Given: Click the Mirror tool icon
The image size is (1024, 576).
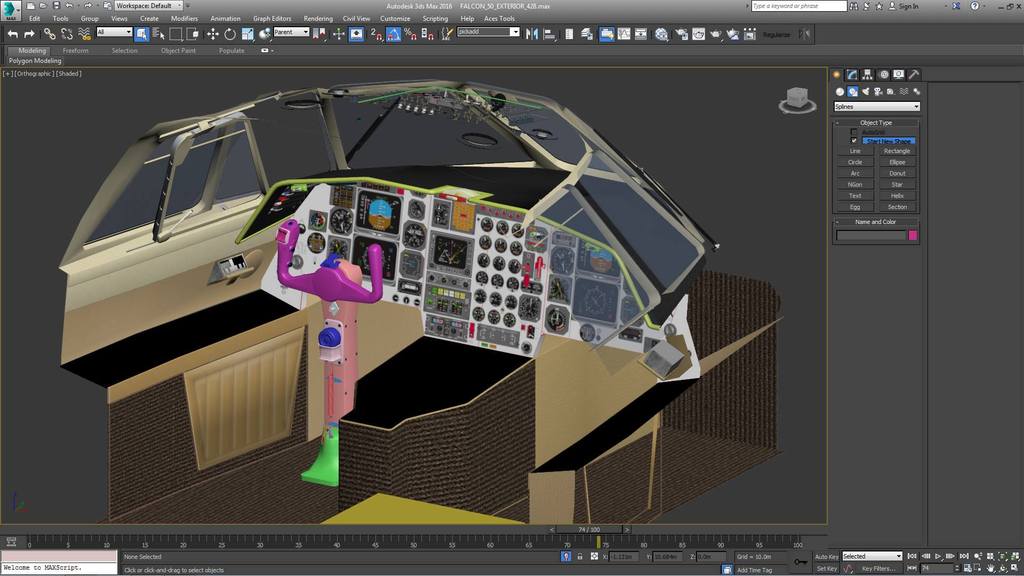Looking at the screenshot, I should tap(531, 34).
